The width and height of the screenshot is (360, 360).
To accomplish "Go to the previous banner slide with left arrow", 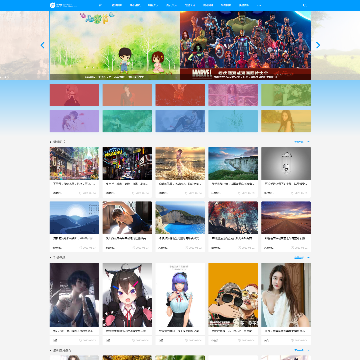I will [42, 45].
